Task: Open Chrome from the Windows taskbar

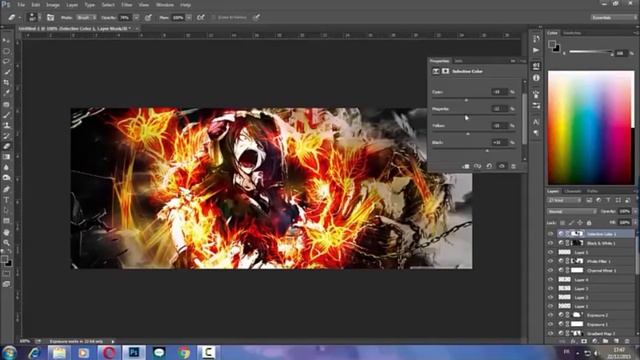Action: point(184,352)
